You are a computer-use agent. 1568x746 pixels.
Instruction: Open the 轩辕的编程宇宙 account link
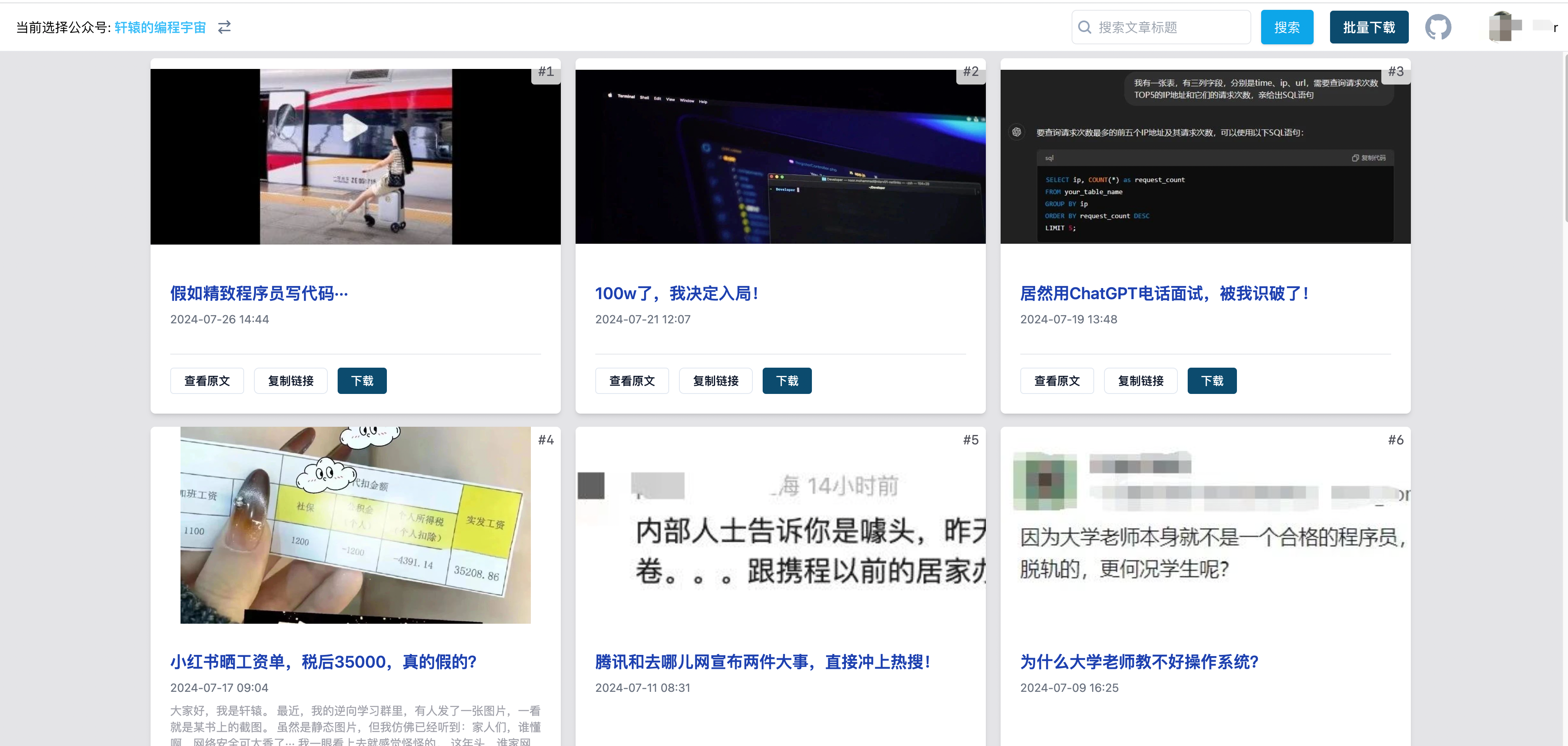pyautogui.click(x=160, y=27)
